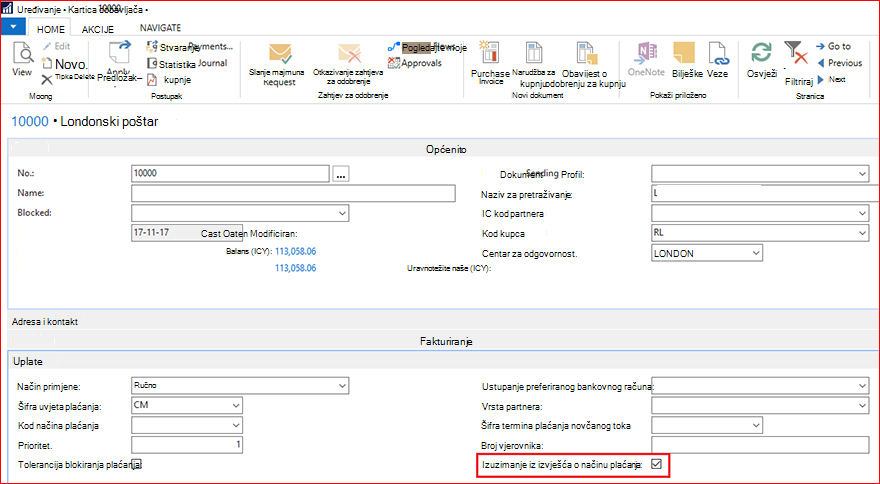
Task: Click the Edit pencil button
Action: [56, 46]
